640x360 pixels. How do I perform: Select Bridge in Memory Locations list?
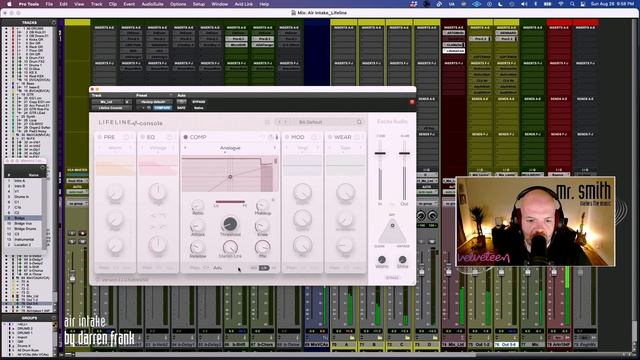click(23, 218)
